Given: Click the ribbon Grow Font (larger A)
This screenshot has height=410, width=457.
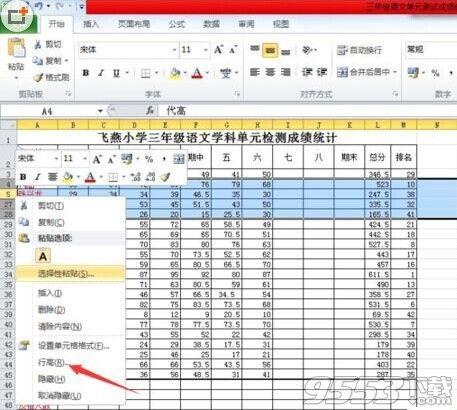Looking at the screenshot, I should pos(218,50).
